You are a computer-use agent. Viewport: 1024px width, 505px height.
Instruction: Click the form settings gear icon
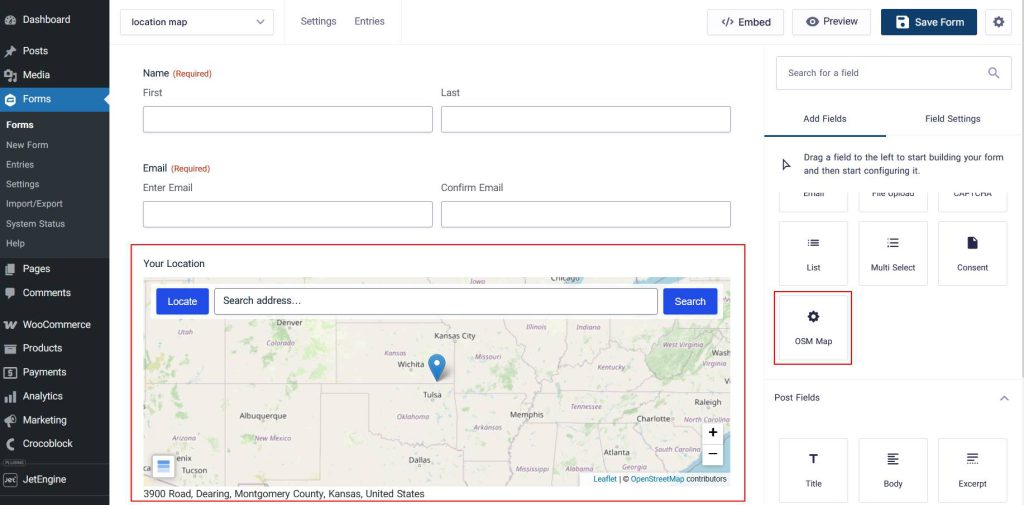pyautogui.click(x=998, y=22)
